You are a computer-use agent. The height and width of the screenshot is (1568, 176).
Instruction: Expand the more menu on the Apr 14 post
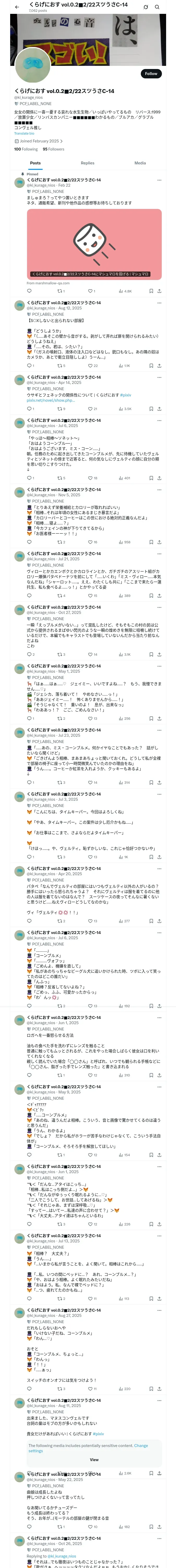159,377
